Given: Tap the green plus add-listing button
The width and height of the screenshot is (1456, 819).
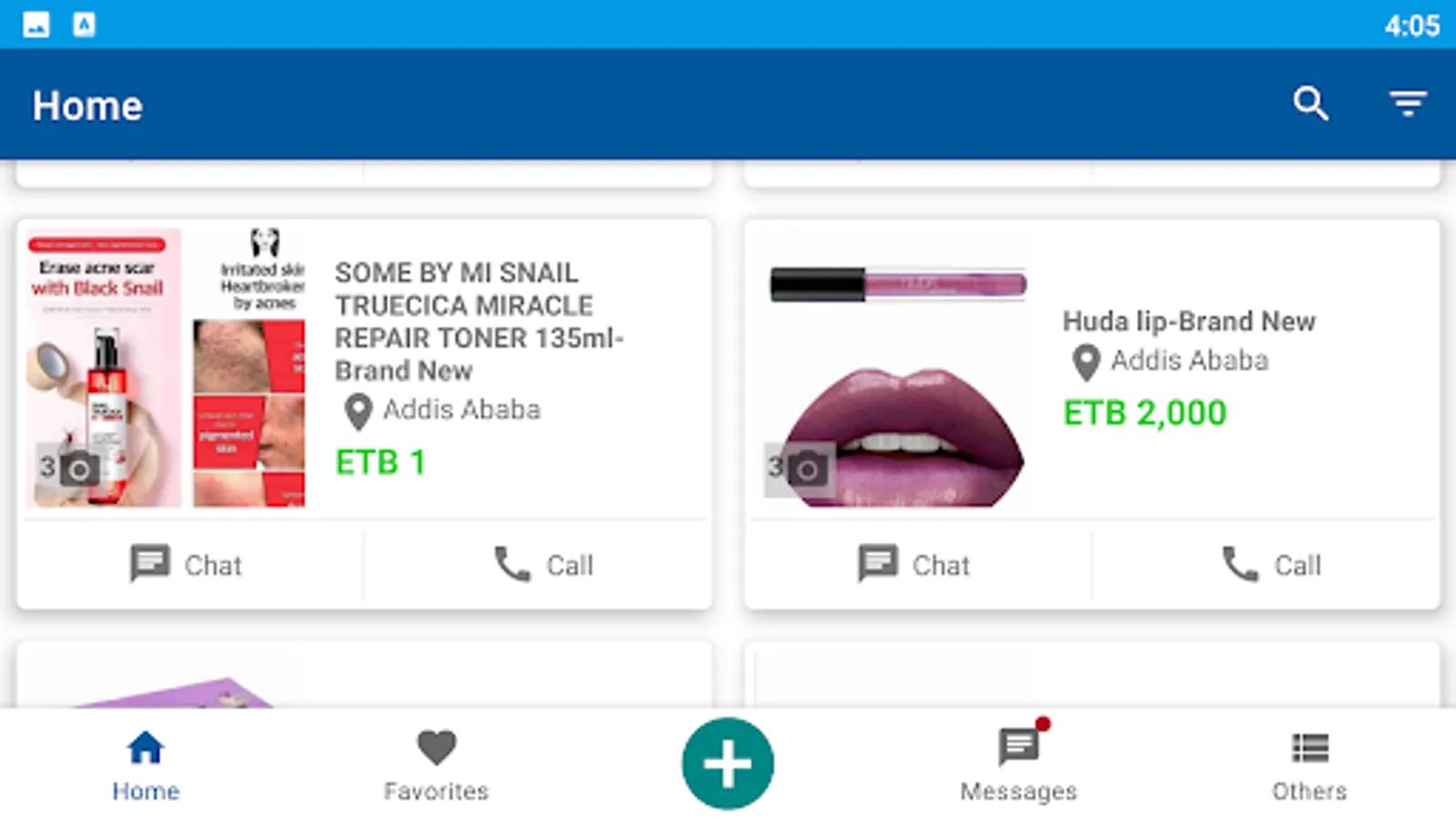Looking at the screenshot, I should [x=727, y=763].
